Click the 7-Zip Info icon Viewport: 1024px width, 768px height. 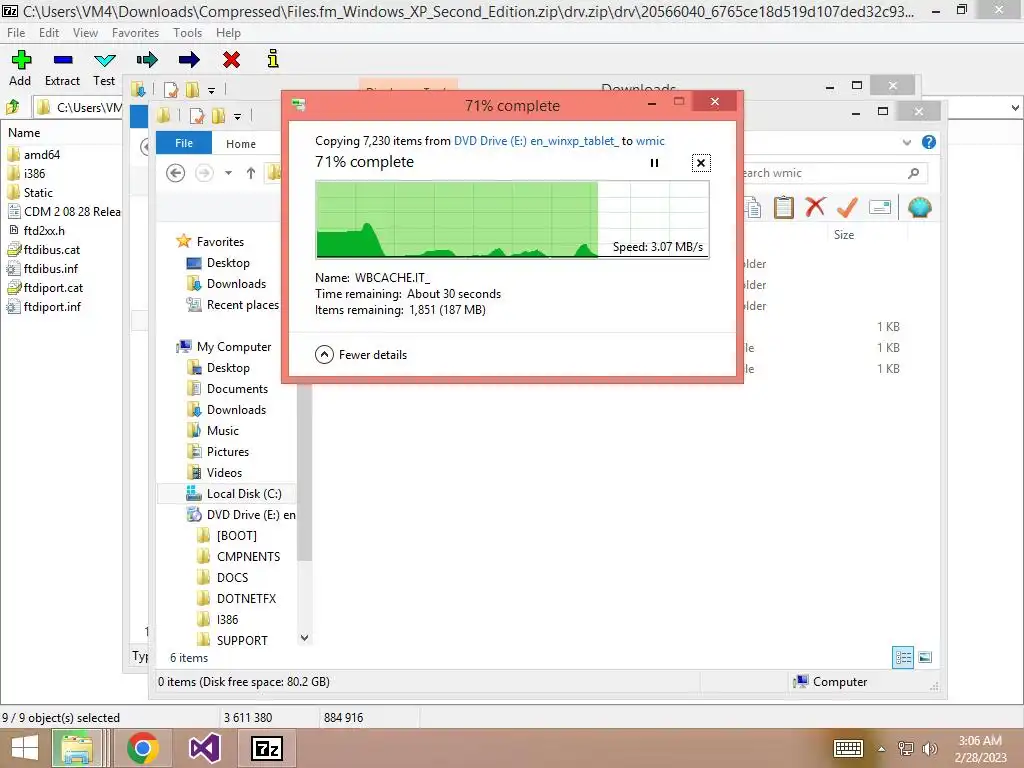point(273,59)
